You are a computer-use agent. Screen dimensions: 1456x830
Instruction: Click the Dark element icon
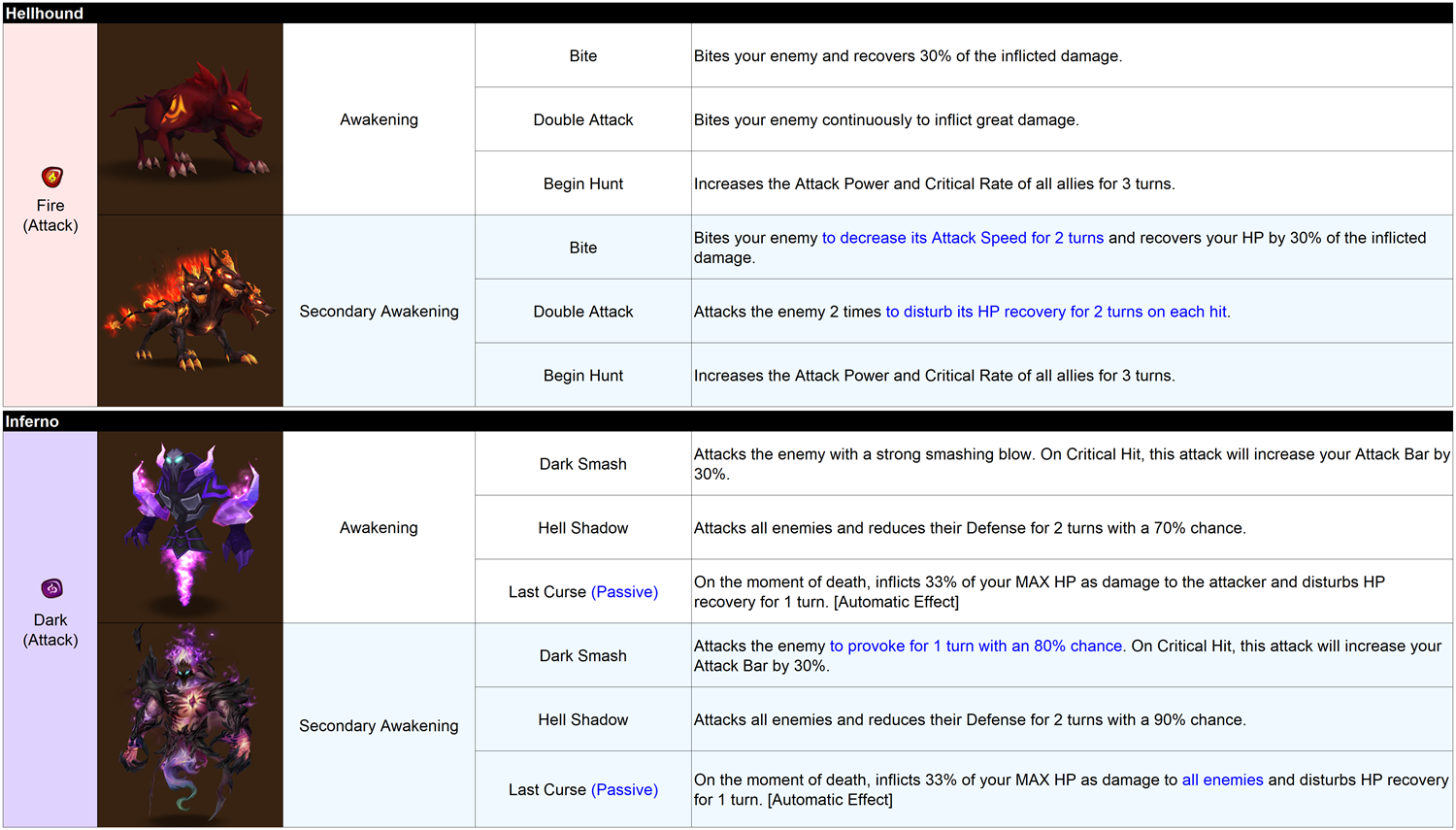tap(51, 588)
